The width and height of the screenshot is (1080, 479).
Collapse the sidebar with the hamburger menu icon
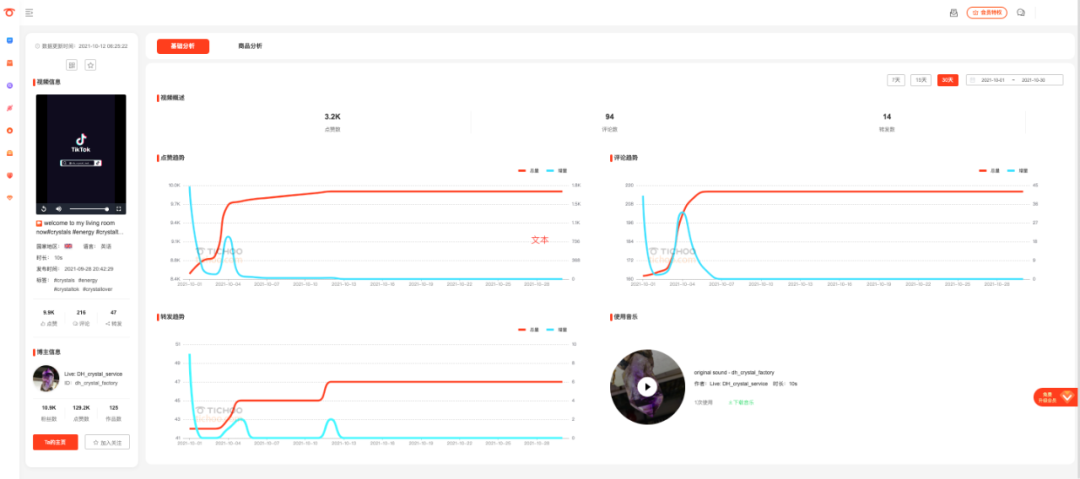pos(29,12)
